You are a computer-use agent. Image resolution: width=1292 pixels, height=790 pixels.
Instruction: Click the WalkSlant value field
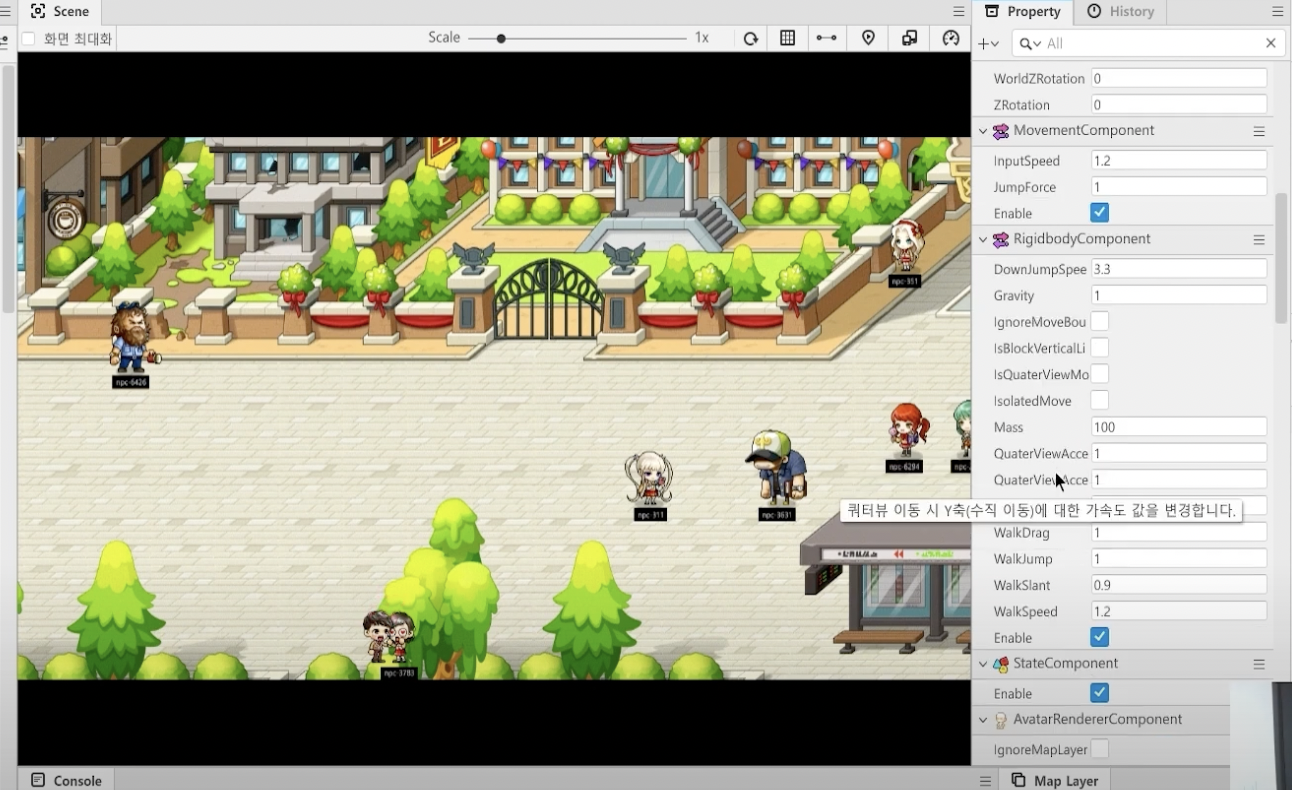coord(1179,584)
